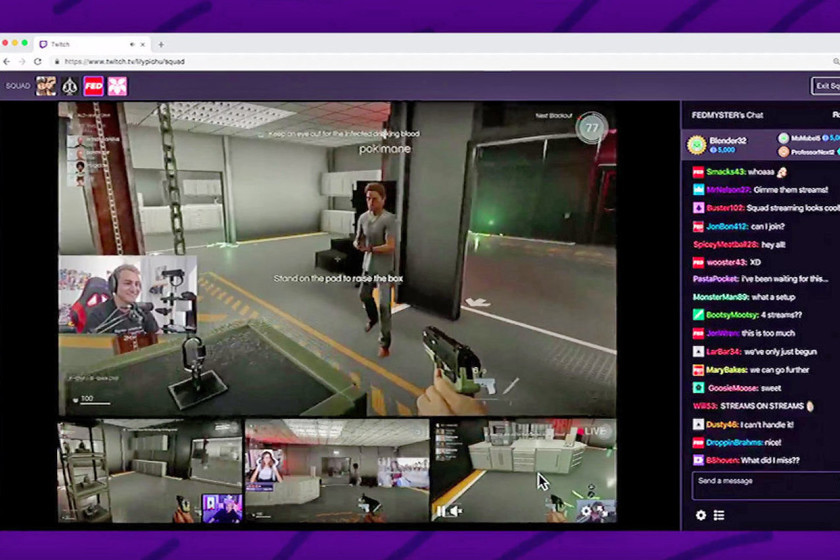Click the streamer webcam overlay in main stream
The height and width of the screenshot is (560, 840).
click(128, 295)
